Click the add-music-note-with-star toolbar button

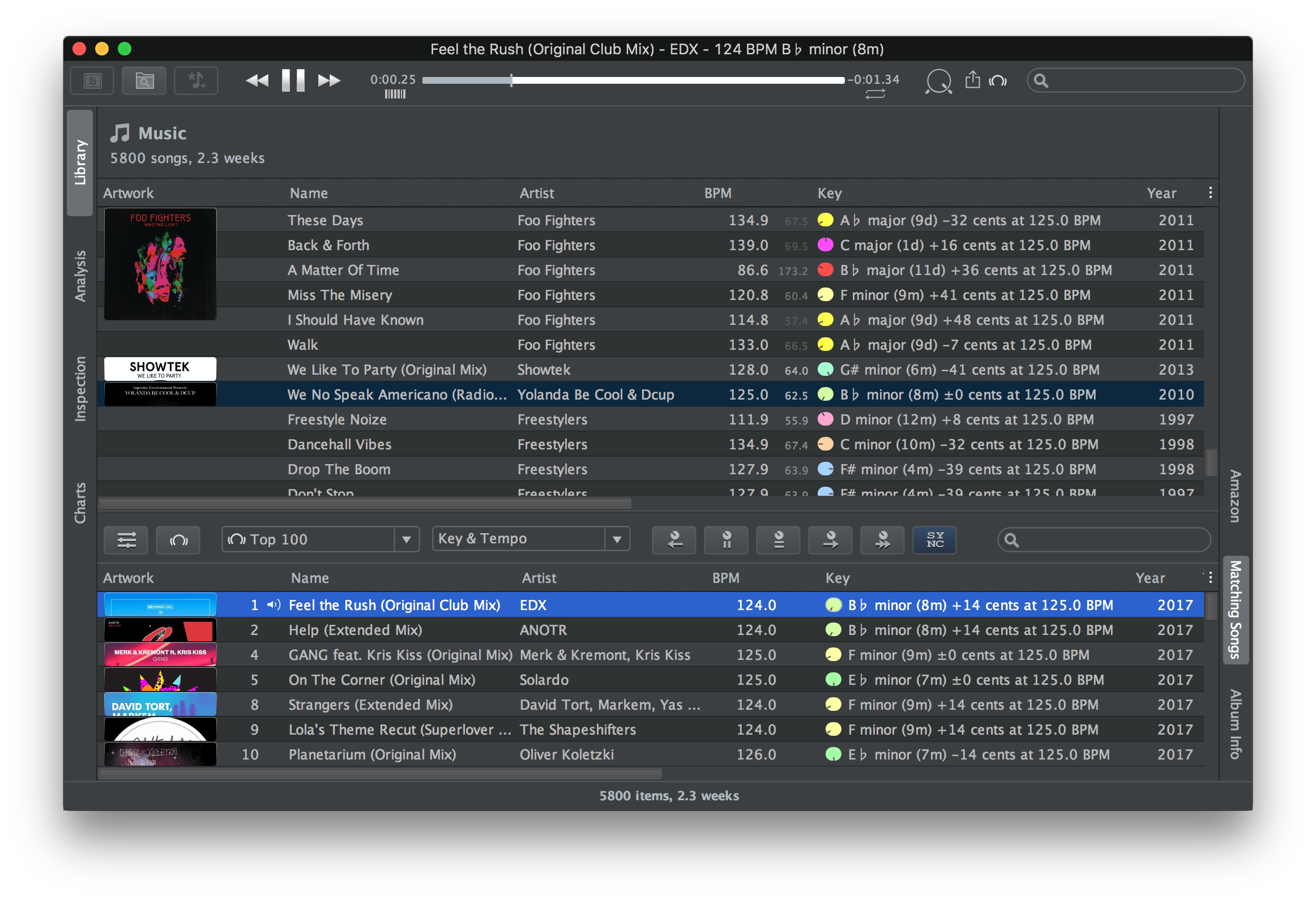click(196, 81)
